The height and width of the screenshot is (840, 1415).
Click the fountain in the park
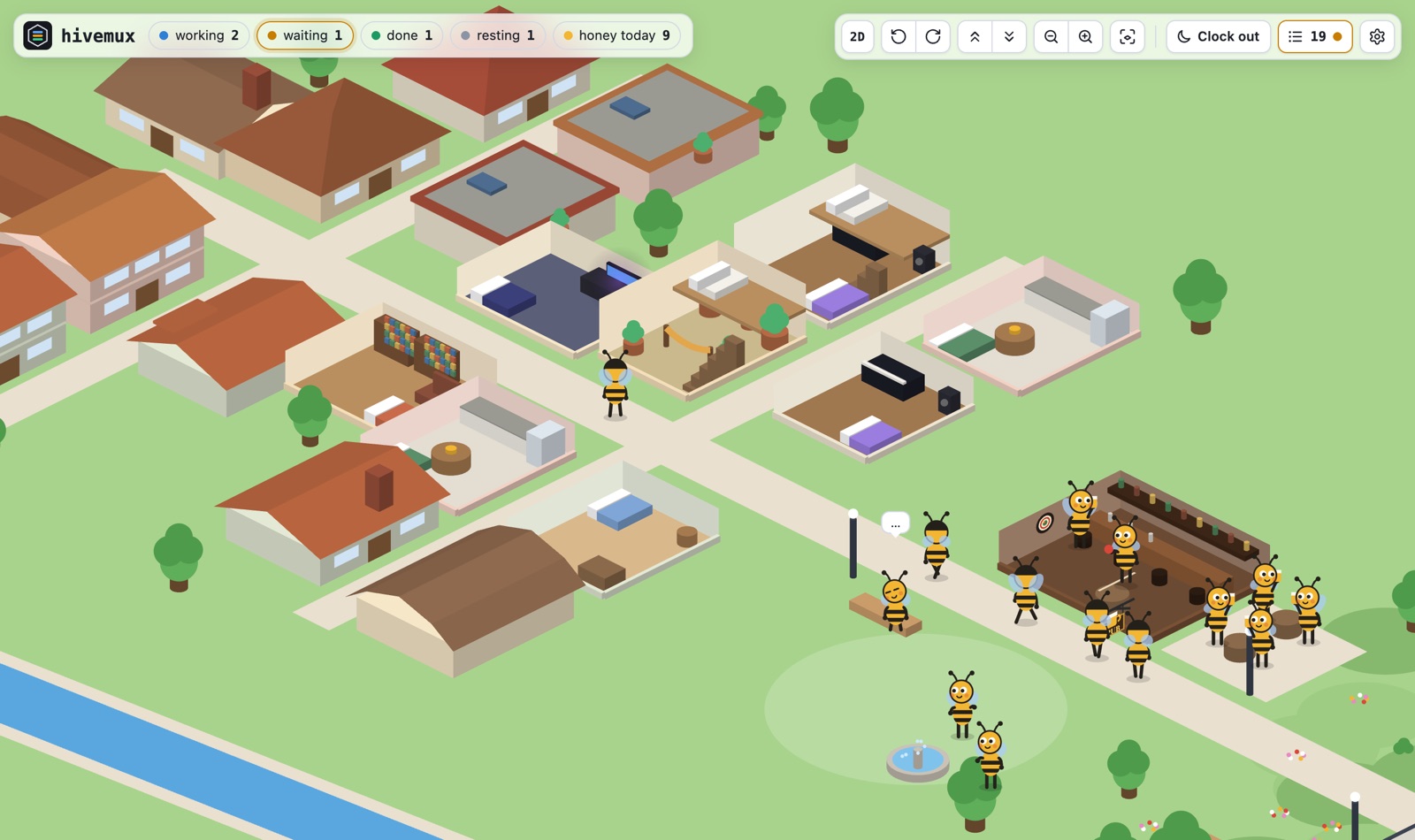tap(918, 760)
